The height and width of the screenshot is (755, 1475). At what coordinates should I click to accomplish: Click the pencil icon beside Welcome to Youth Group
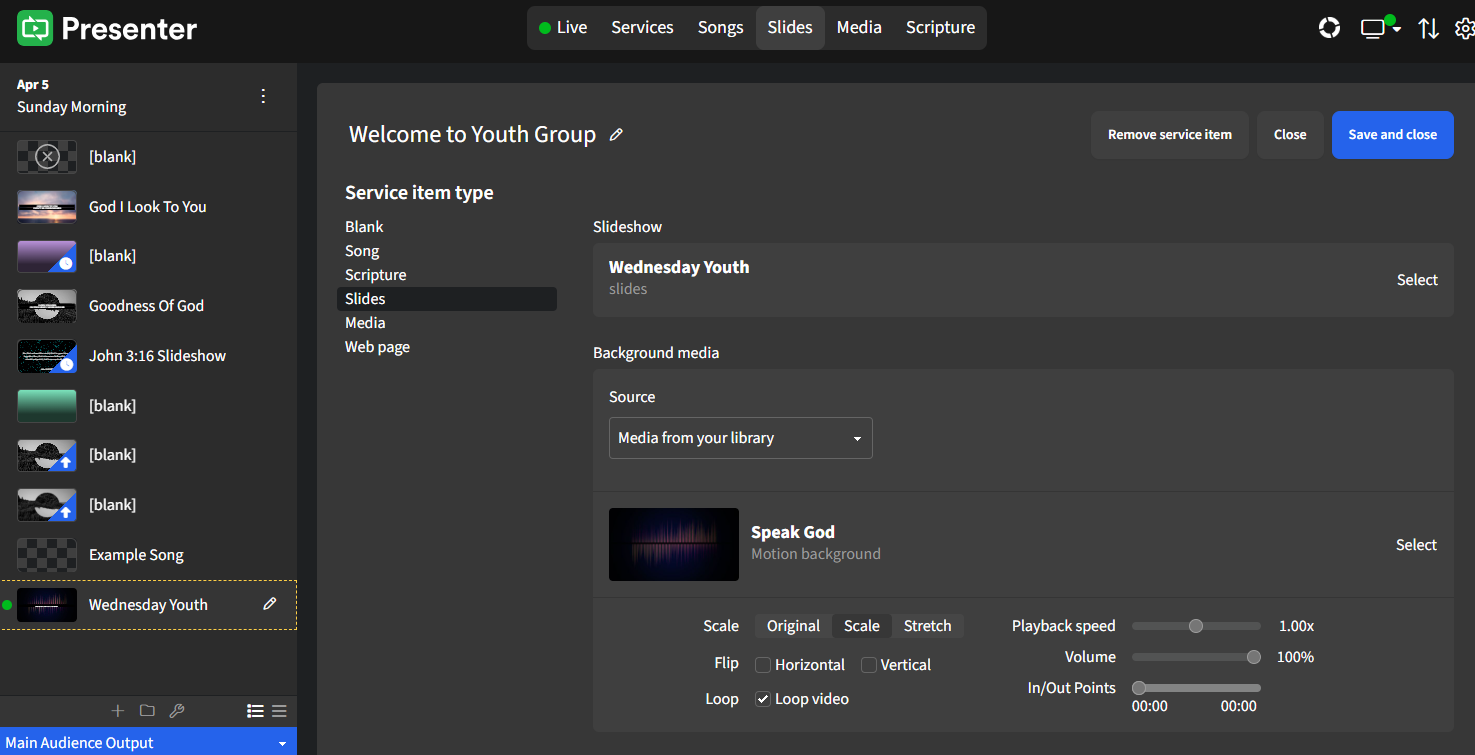(x=616, y=135)
